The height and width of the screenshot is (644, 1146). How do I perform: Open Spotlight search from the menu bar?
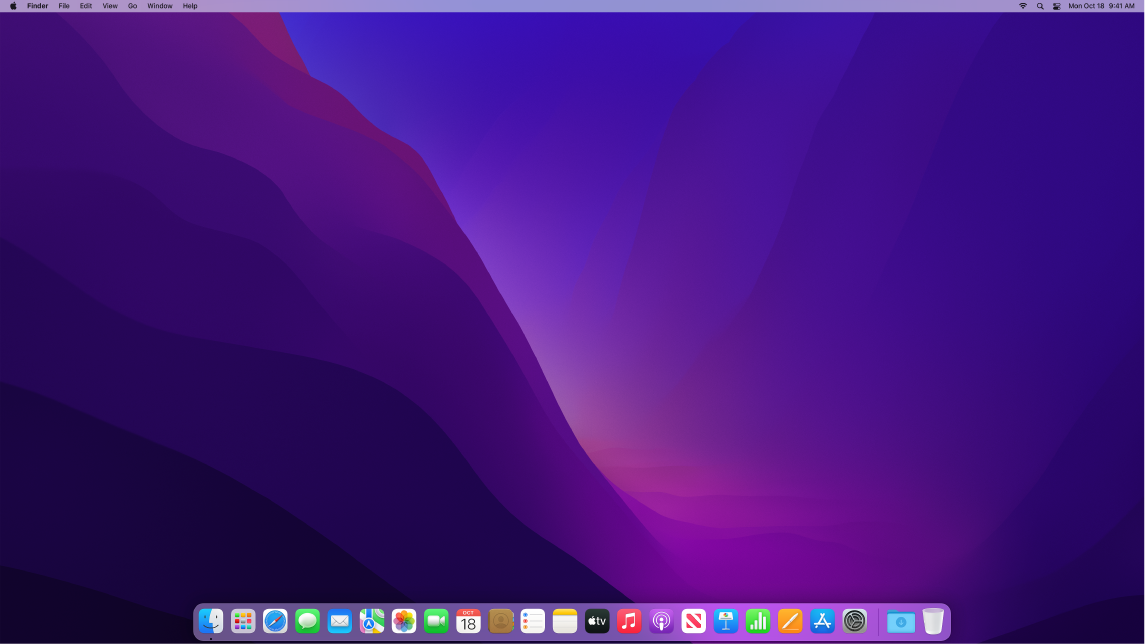1038,5
